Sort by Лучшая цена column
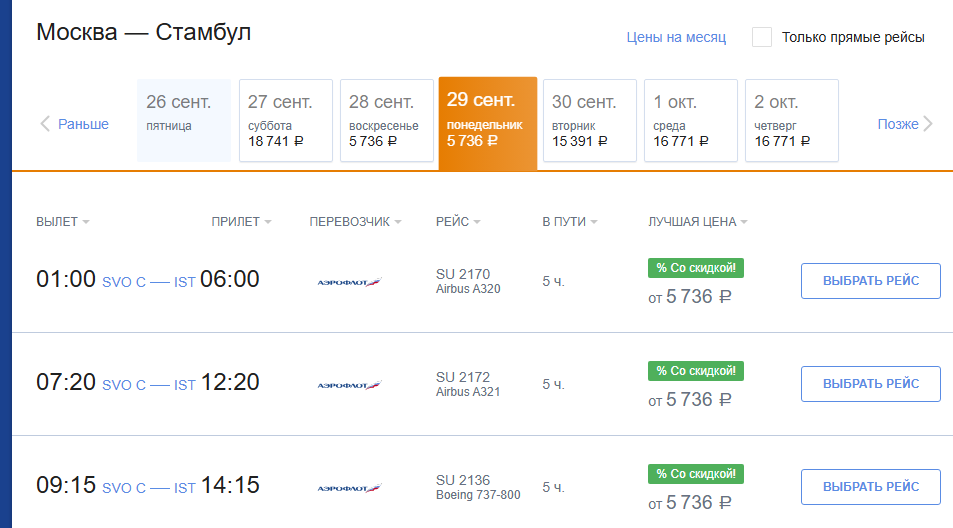The width and height of the screenshot is (953, 528). click(698, 222)
